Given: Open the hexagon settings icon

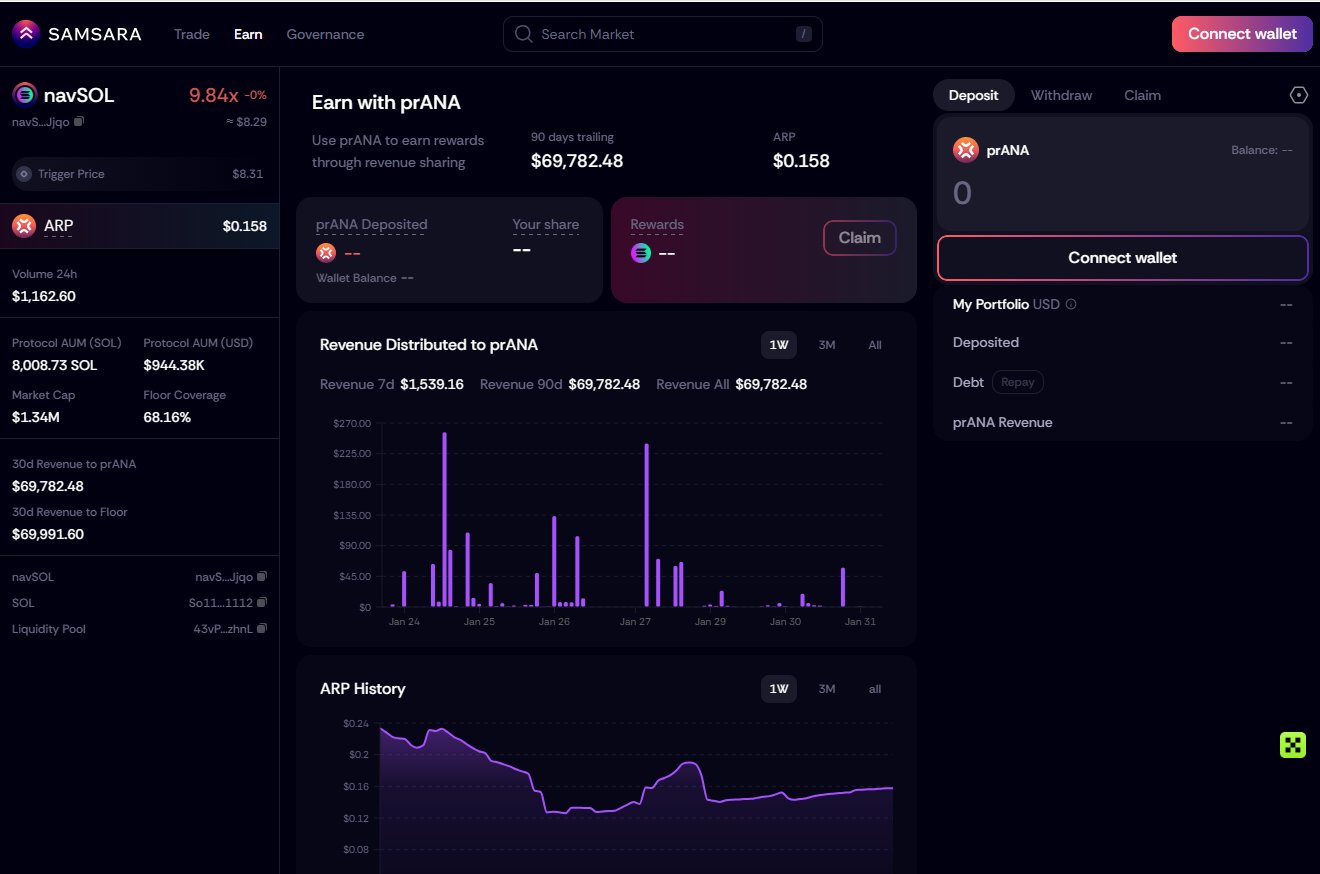Looking at the screenshot, I should (1298, 95).
